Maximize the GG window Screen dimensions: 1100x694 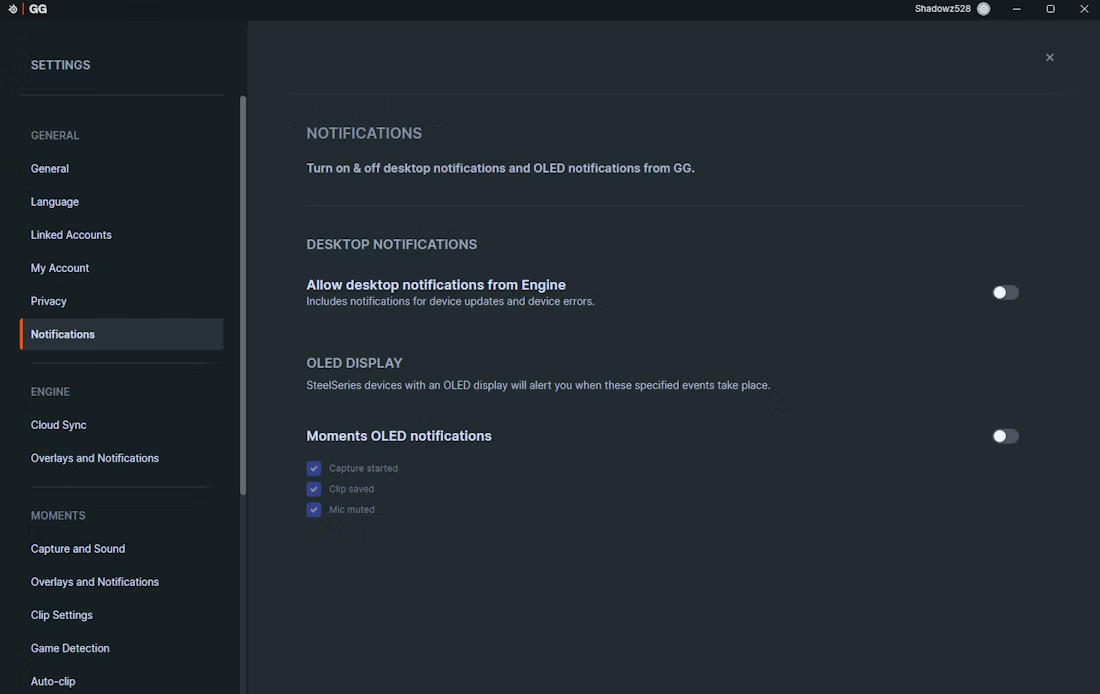click(x=1050, y=9)
